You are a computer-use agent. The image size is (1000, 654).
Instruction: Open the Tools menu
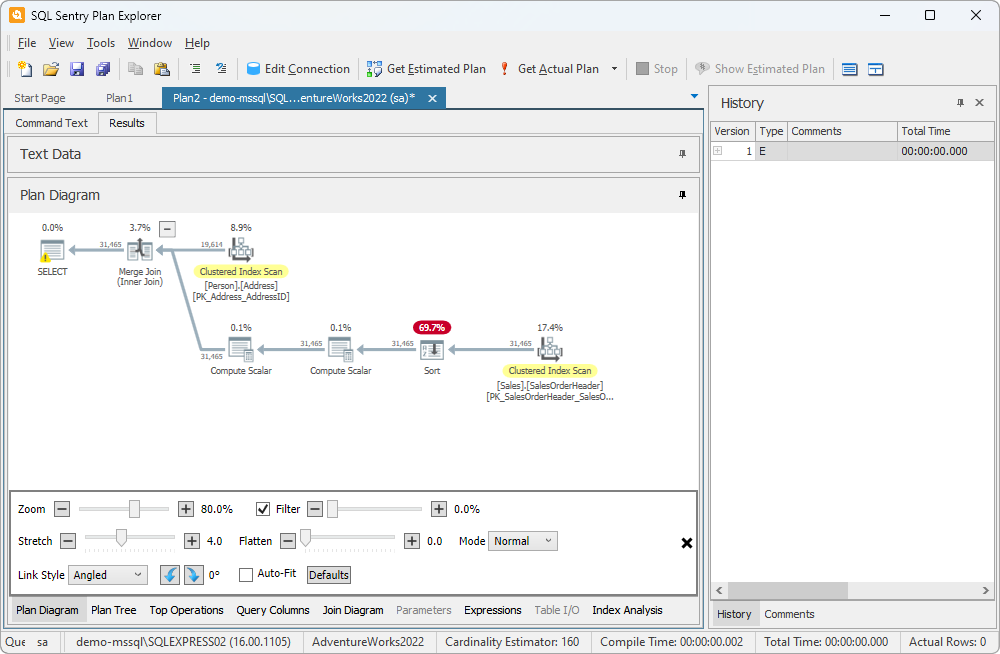click(x=101, y=43)
